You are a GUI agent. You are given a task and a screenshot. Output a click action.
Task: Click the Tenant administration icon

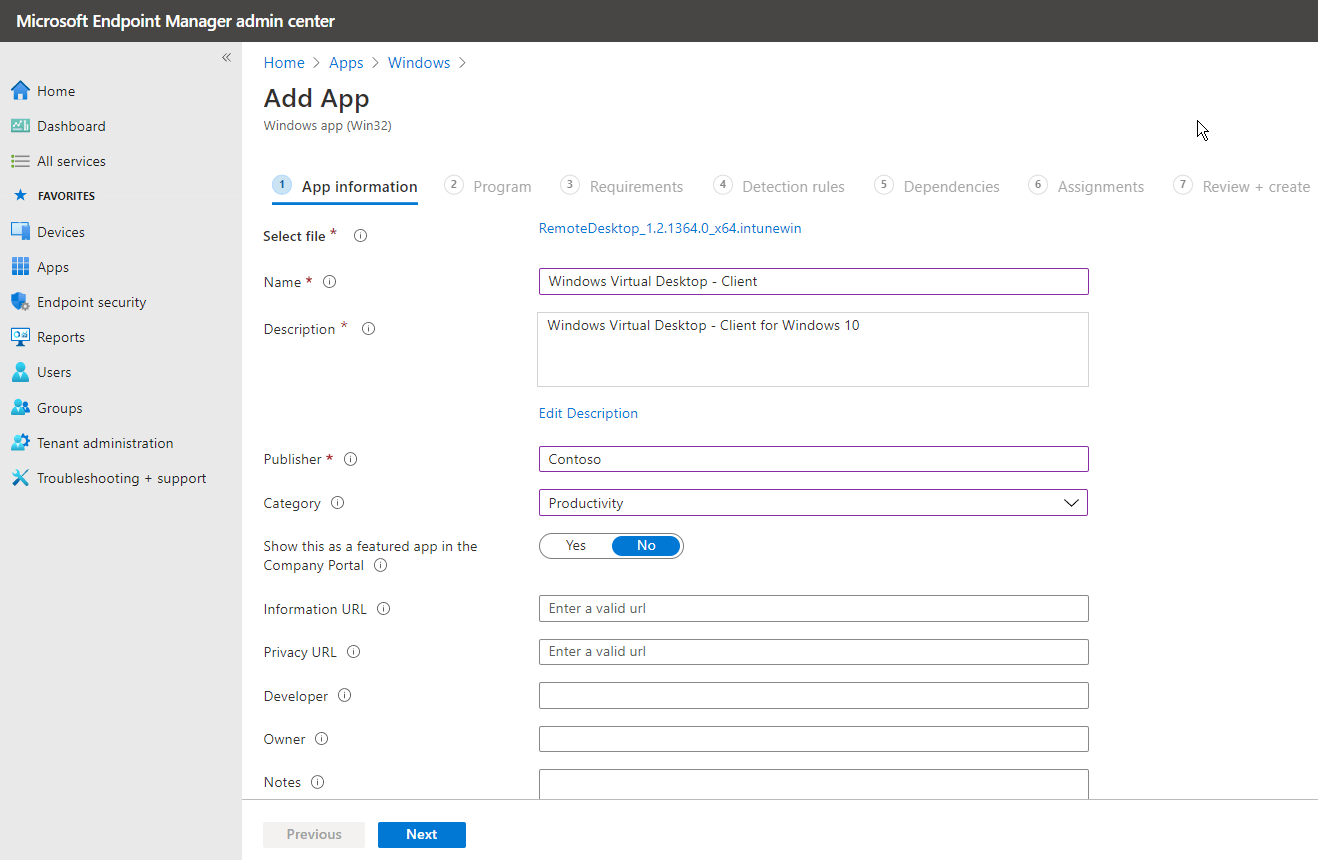point(20,443)
